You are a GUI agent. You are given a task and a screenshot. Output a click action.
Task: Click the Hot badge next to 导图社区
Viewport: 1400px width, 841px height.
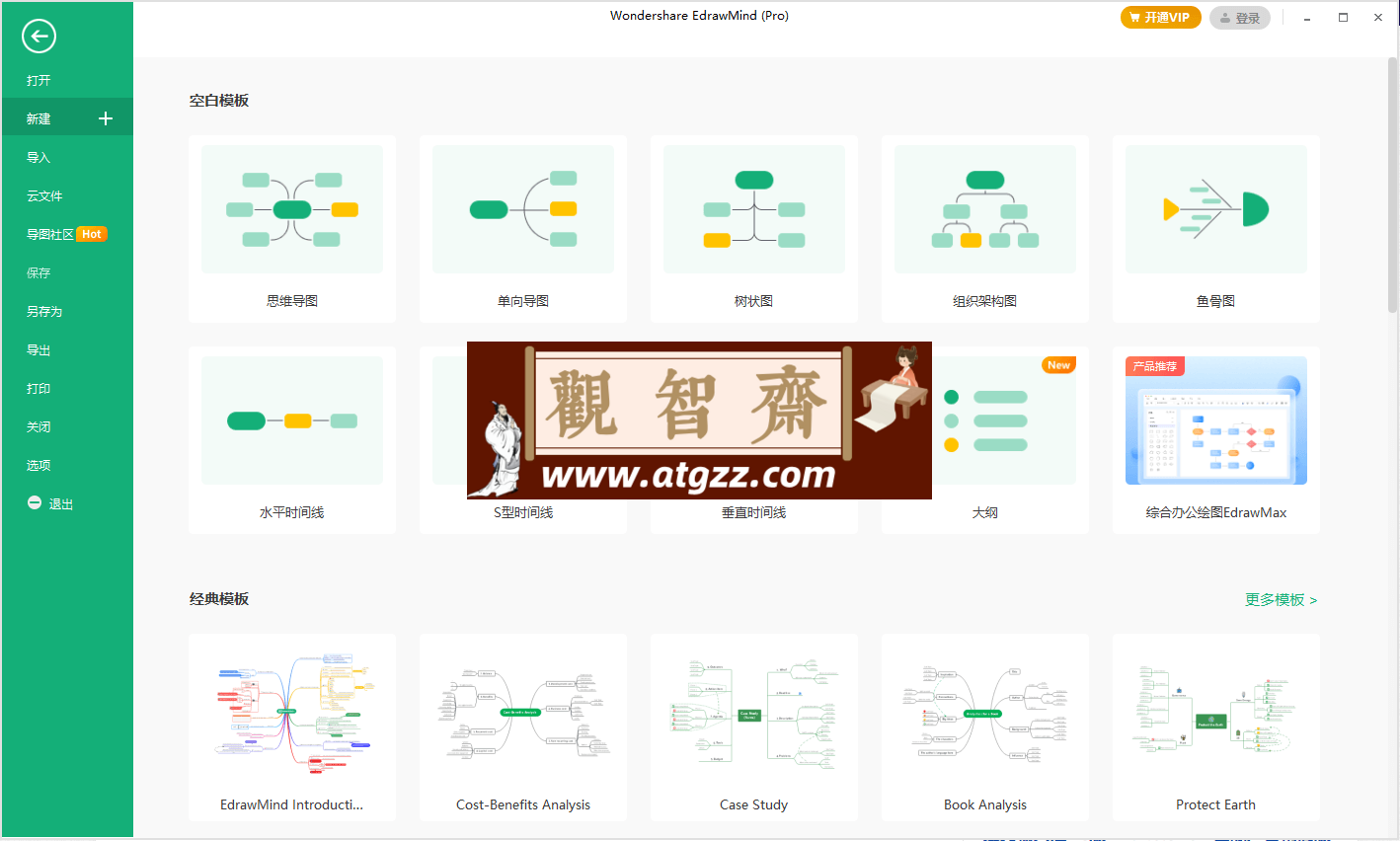click(x=92, y=234)
